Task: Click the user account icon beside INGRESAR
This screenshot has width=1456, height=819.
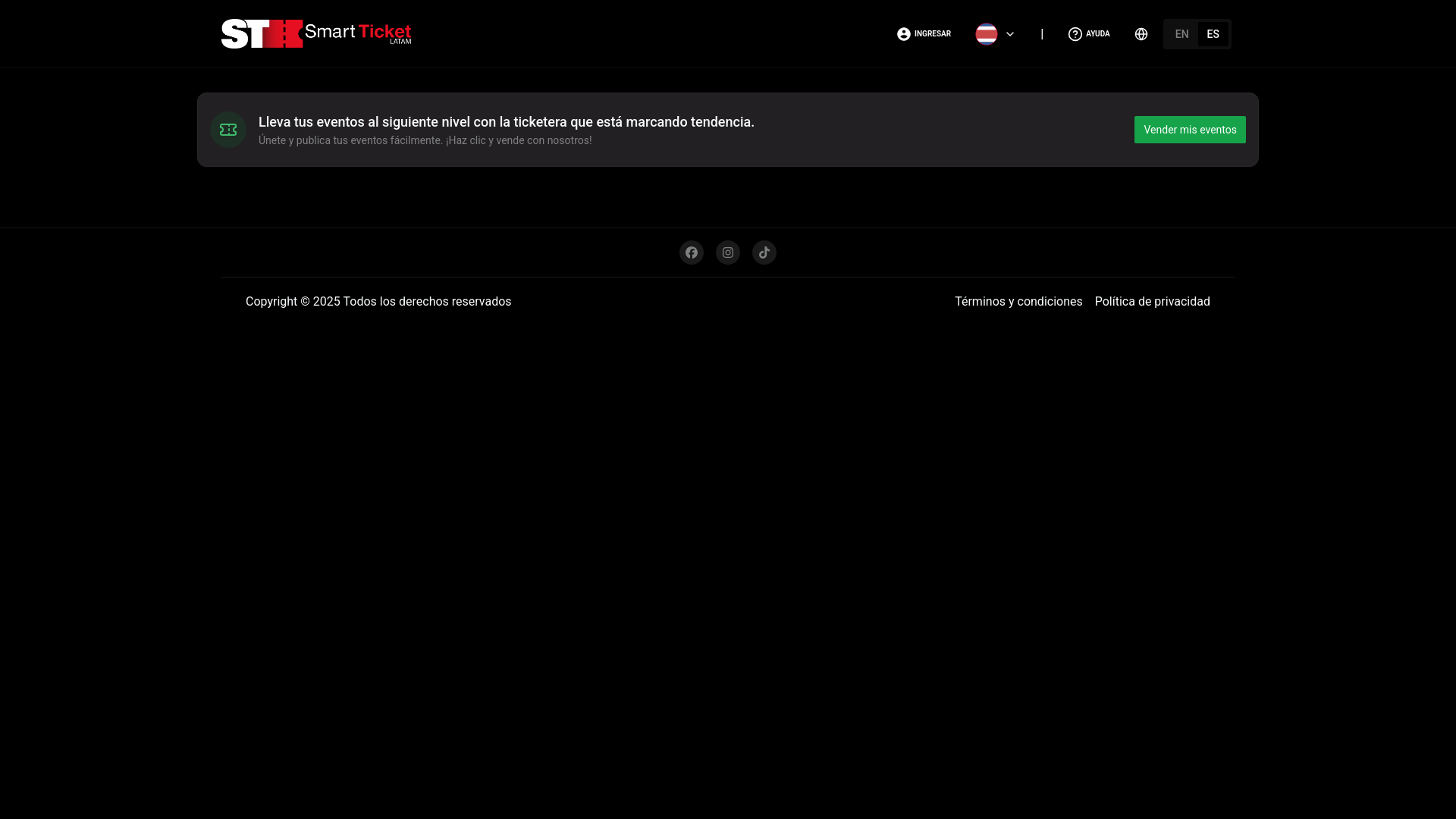Action: tap(904, 34)
